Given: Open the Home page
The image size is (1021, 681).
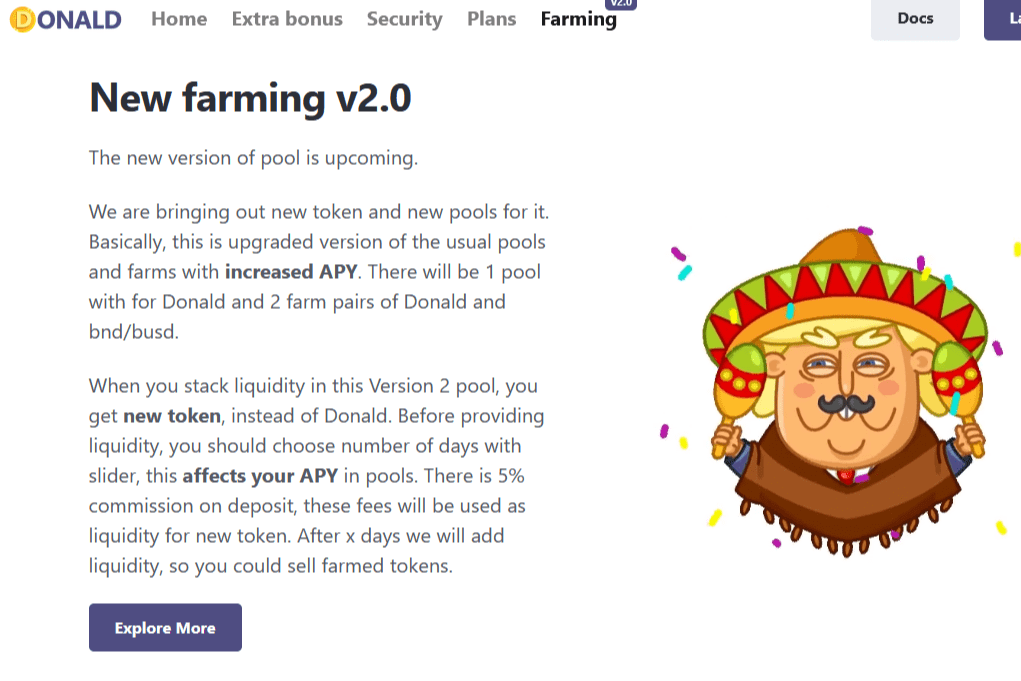Looking at the screenshot, I should pyautogui.click(x=179, y=19).
